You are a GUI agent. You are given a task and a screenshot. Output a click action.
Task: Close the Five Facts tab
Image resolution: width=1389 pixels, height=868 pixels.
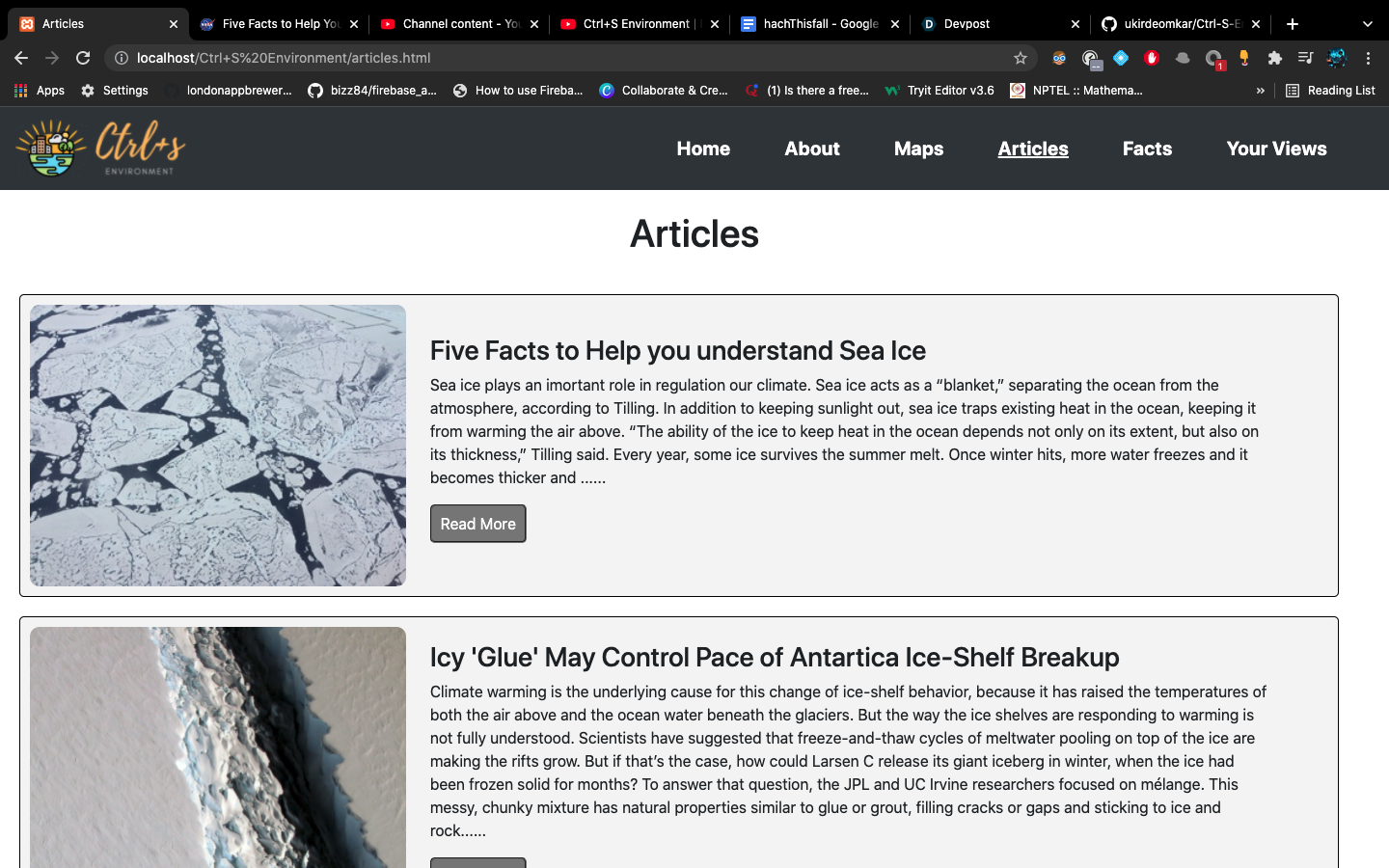pos(354,24)
